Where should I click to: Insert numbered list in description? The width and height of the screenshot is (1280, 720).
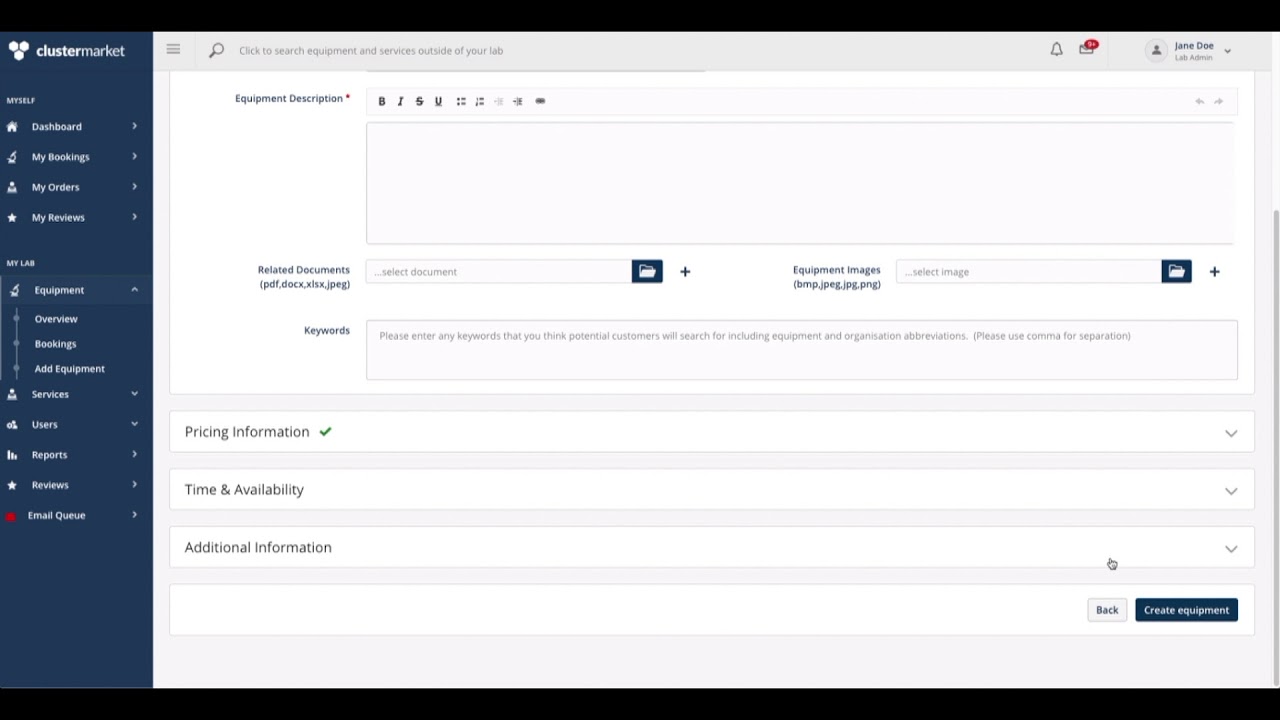[480, 101]
